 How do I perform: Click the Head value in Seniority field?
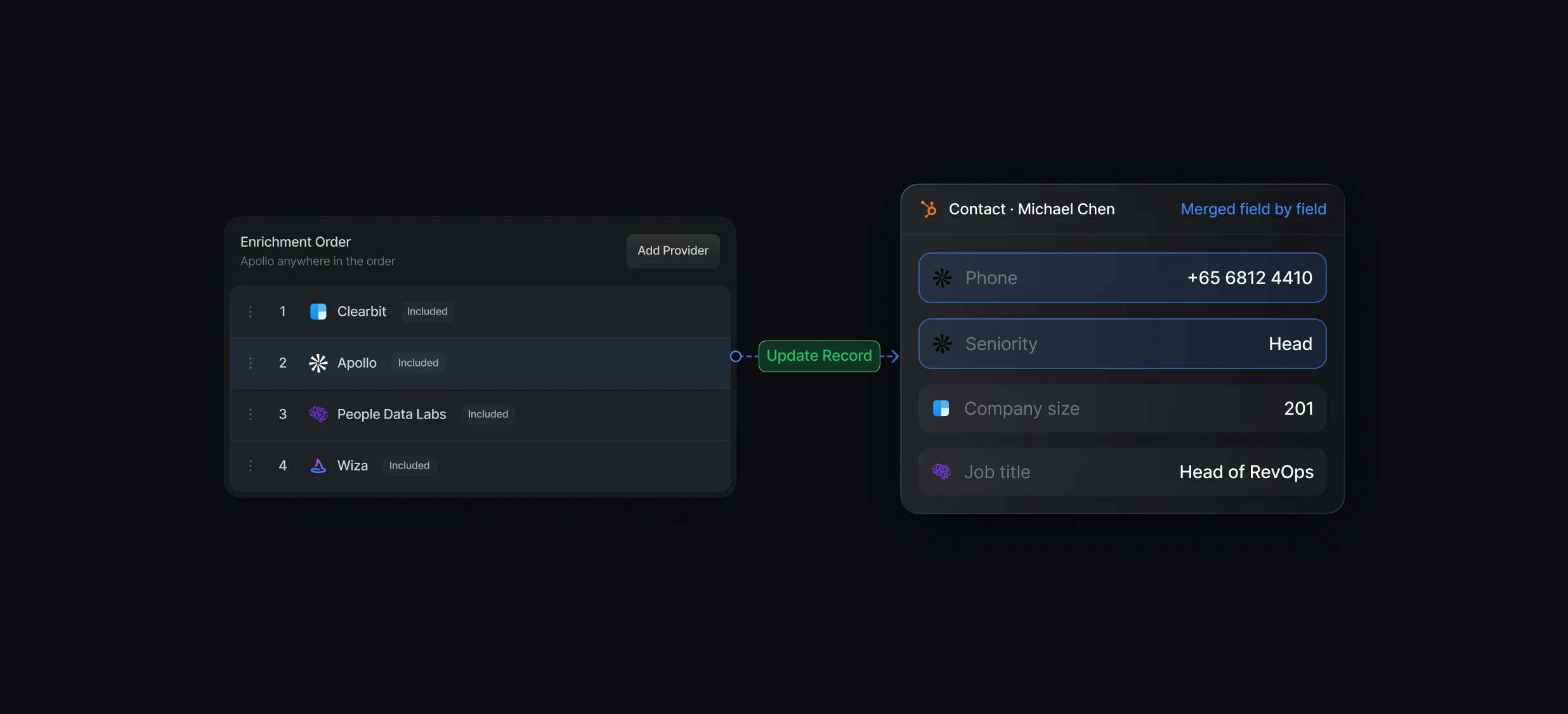[x=1290, y=344]
